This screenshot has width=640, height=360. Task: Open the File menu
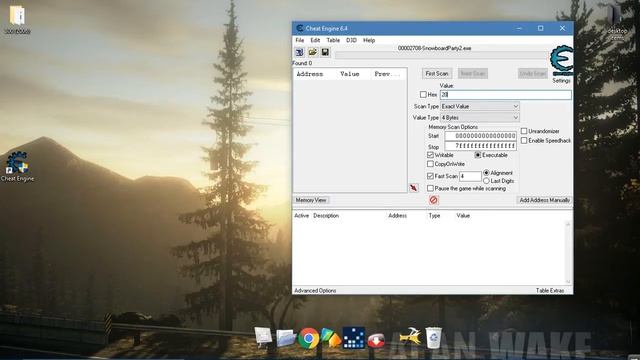300,40
